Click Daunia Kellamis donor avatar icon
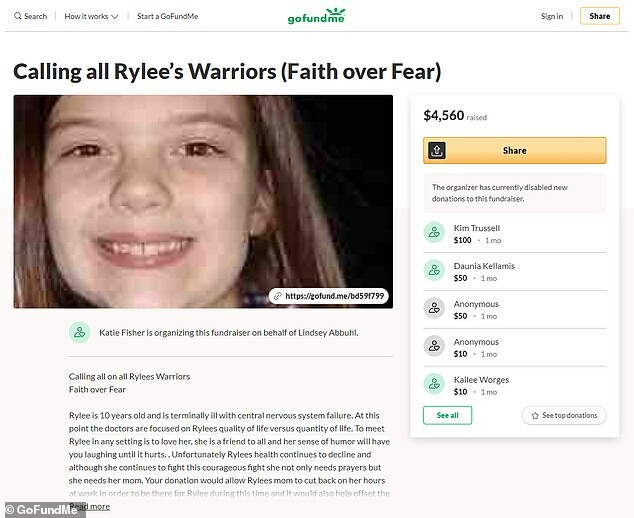The height and width of the screenshot is (518, 634). [x=434, y=270]
